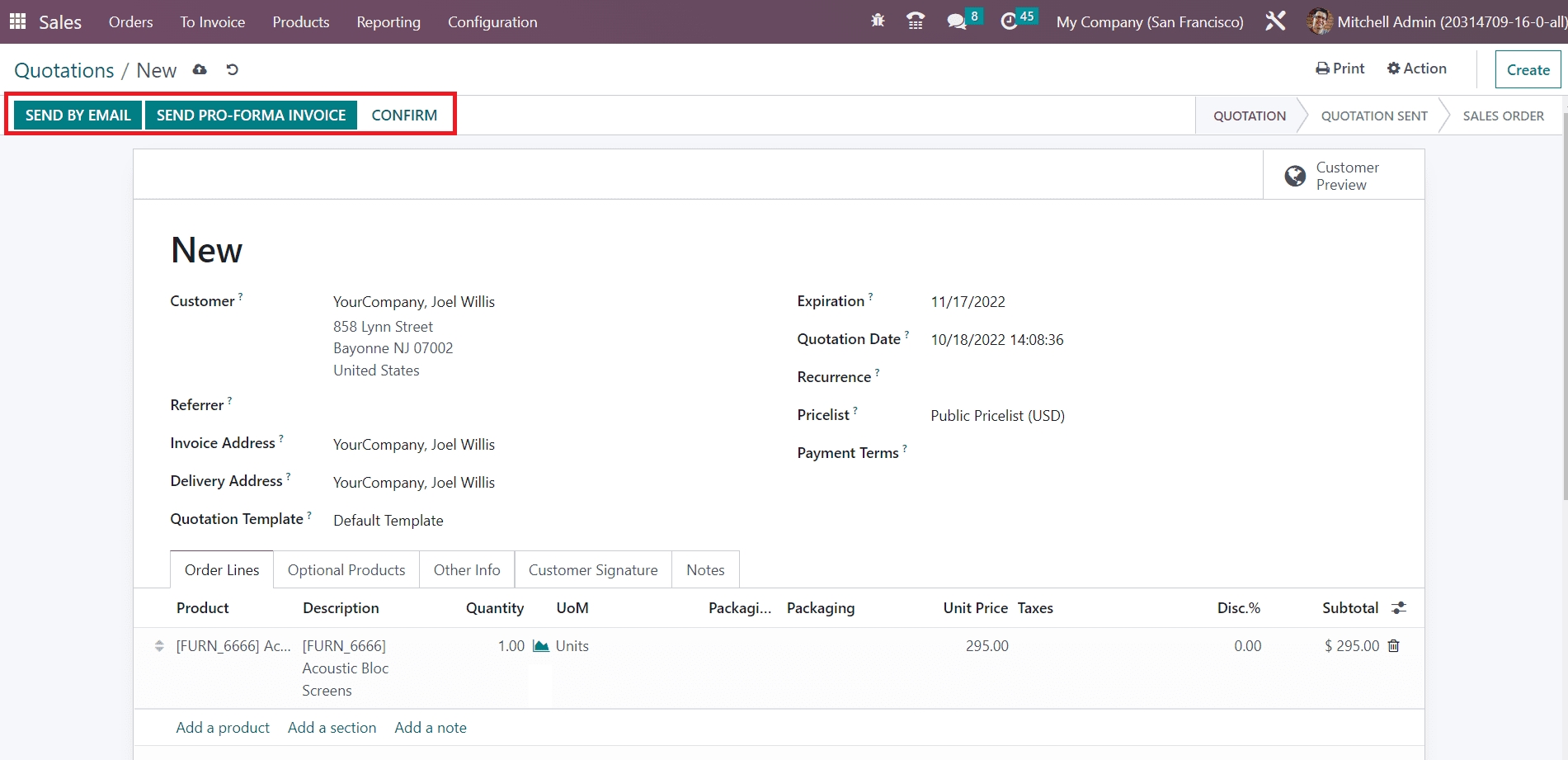
Task: Open the Reporting menu
Action: (388, 22)
